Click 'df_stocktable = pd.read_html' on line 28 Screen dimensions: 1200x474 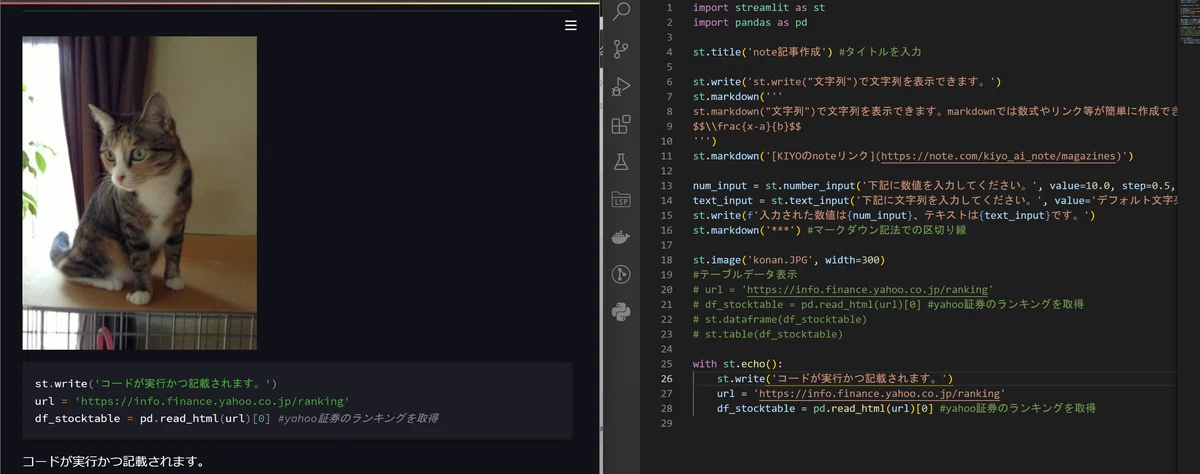point(906,409)
